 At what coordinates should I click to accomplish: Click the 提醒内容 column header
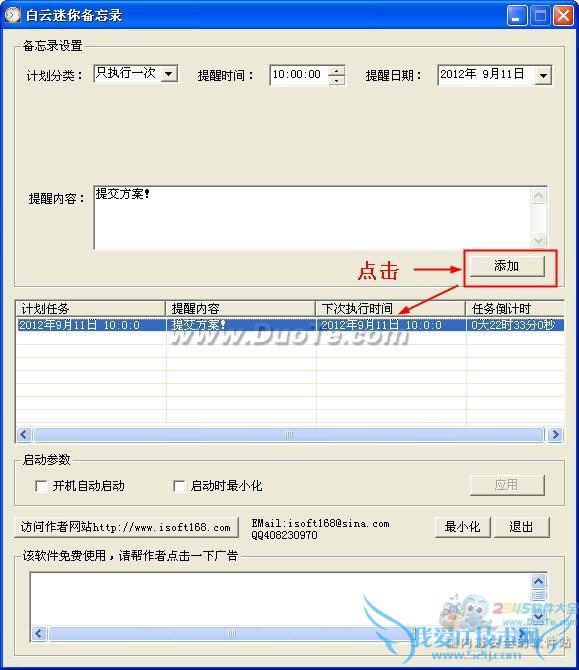click(x=240, y=309)
